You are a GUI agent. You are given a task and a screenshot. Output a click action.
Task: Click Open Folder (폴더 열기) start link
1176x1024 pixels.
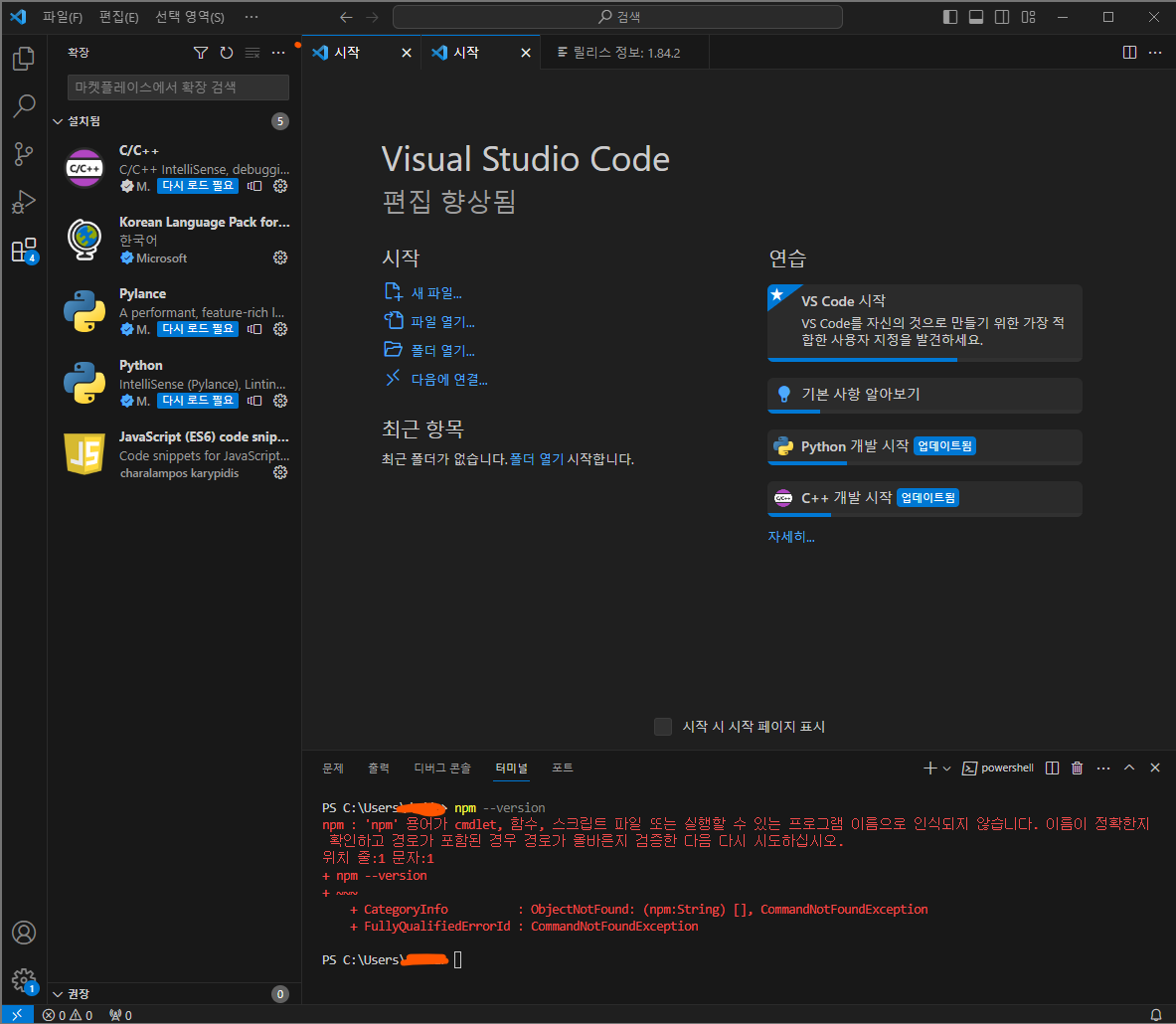pos(429,350)
